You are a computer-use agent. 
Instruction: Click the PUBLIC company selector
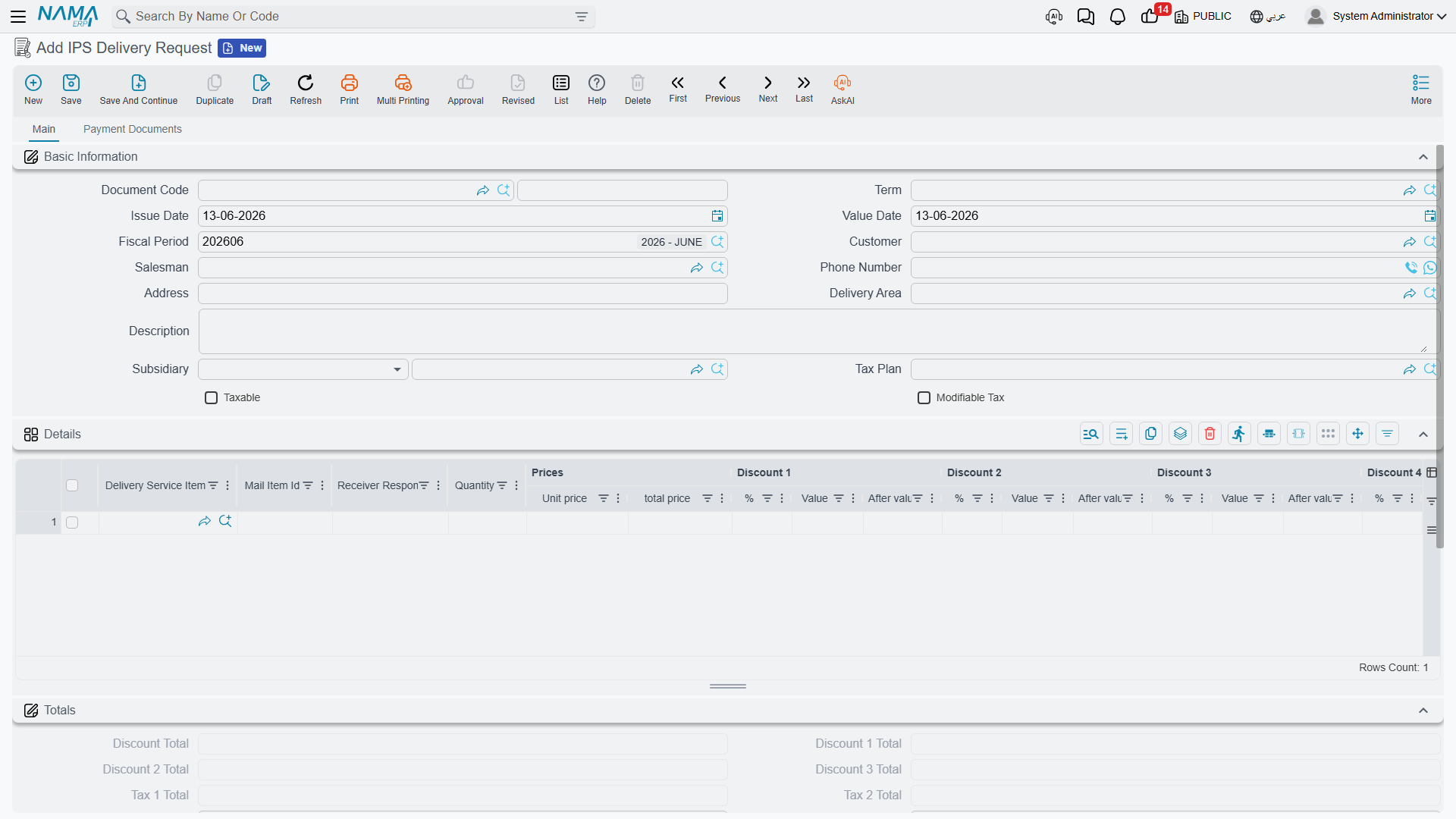(x=1203, y=16)
